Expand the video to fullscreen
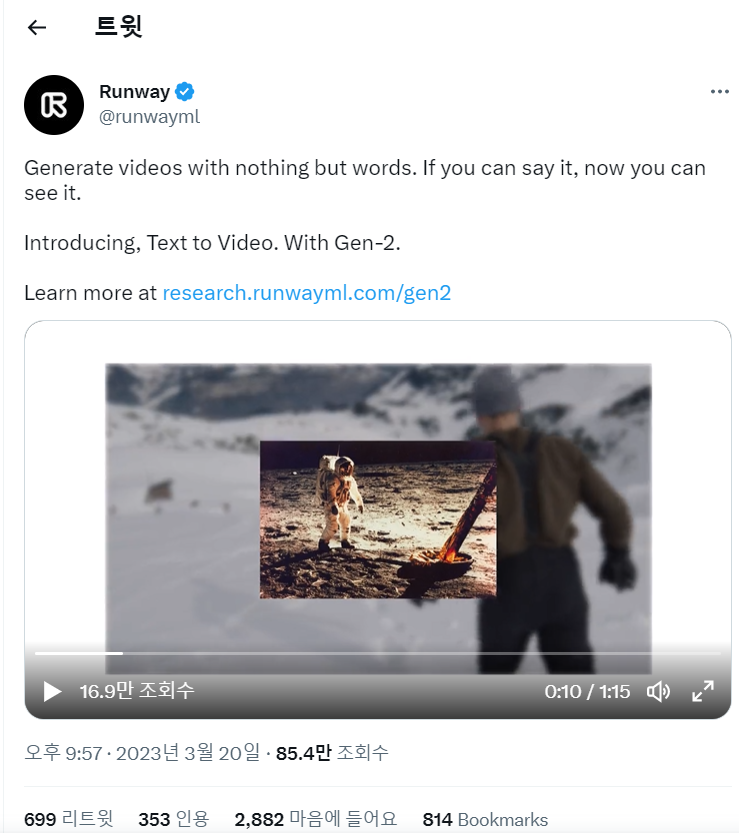This screenshot has width=739, height=833. 703,692
